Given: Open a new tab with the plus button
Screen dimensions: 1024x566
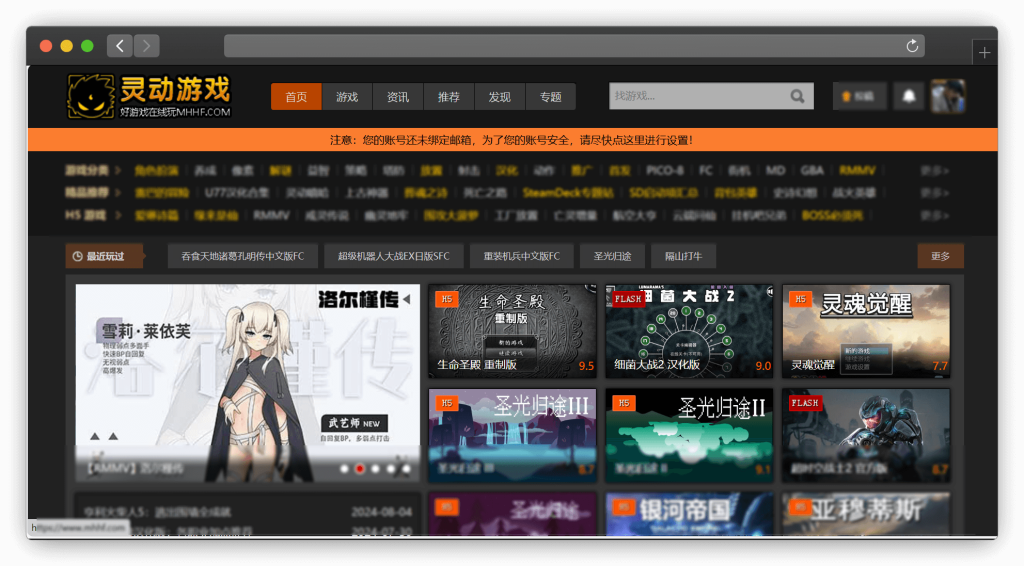Looking at the screenshot, I should (x=984, y=53).
